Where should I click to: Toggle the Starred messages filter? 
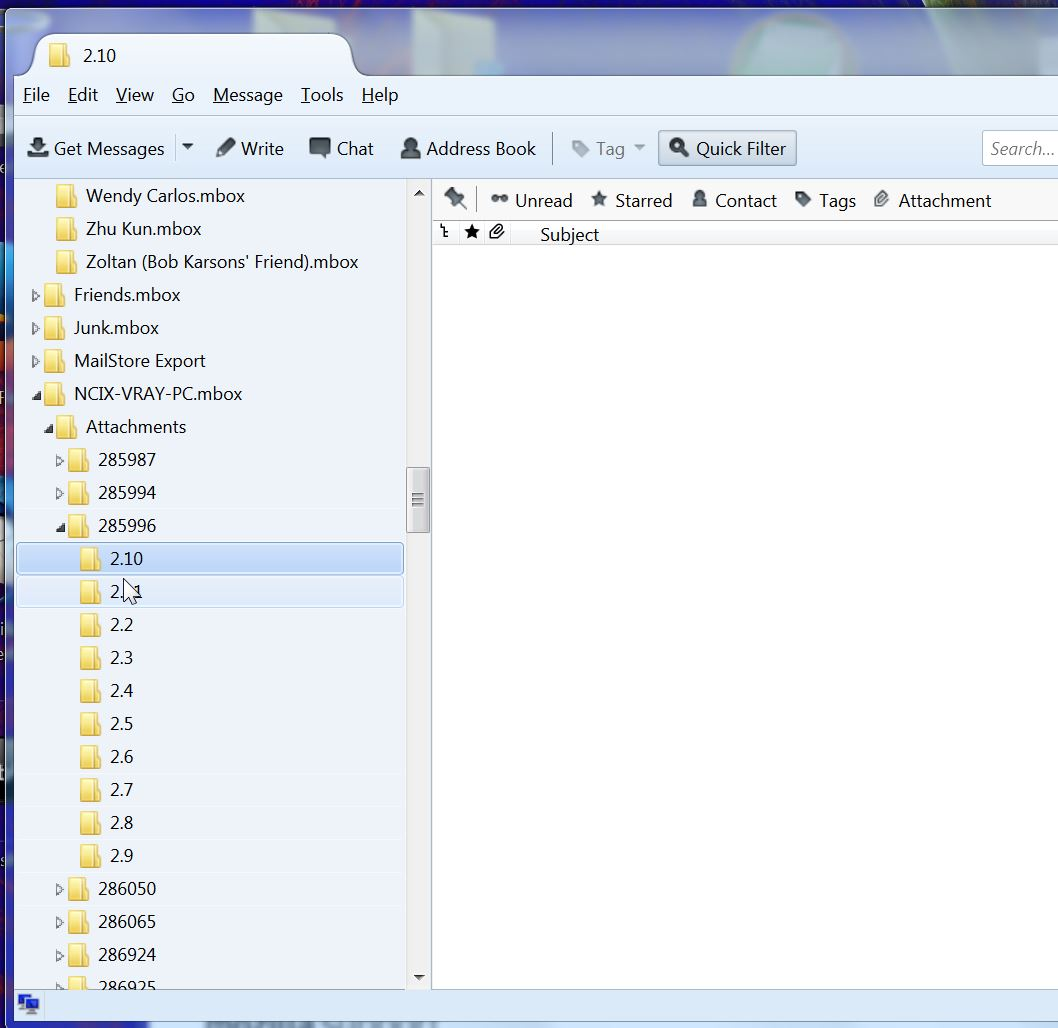[x=631, y=200]
